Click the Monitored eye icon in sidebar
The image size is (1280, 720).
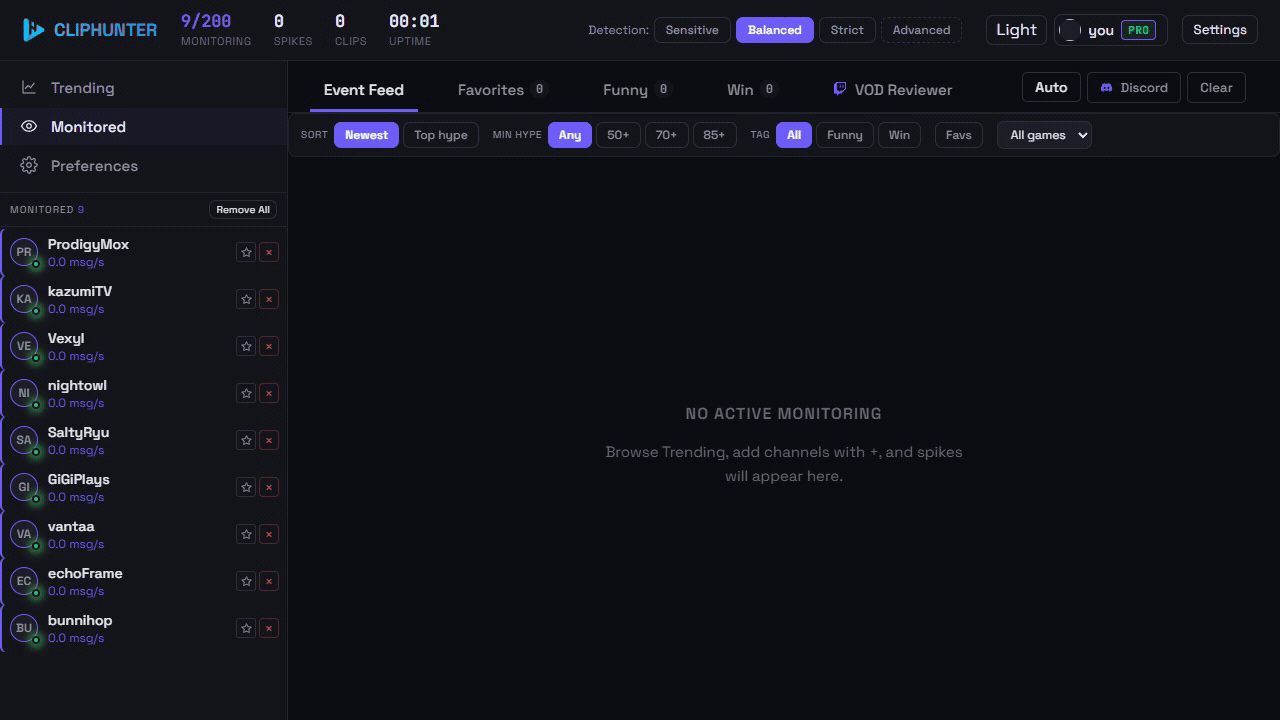(29, 127)
